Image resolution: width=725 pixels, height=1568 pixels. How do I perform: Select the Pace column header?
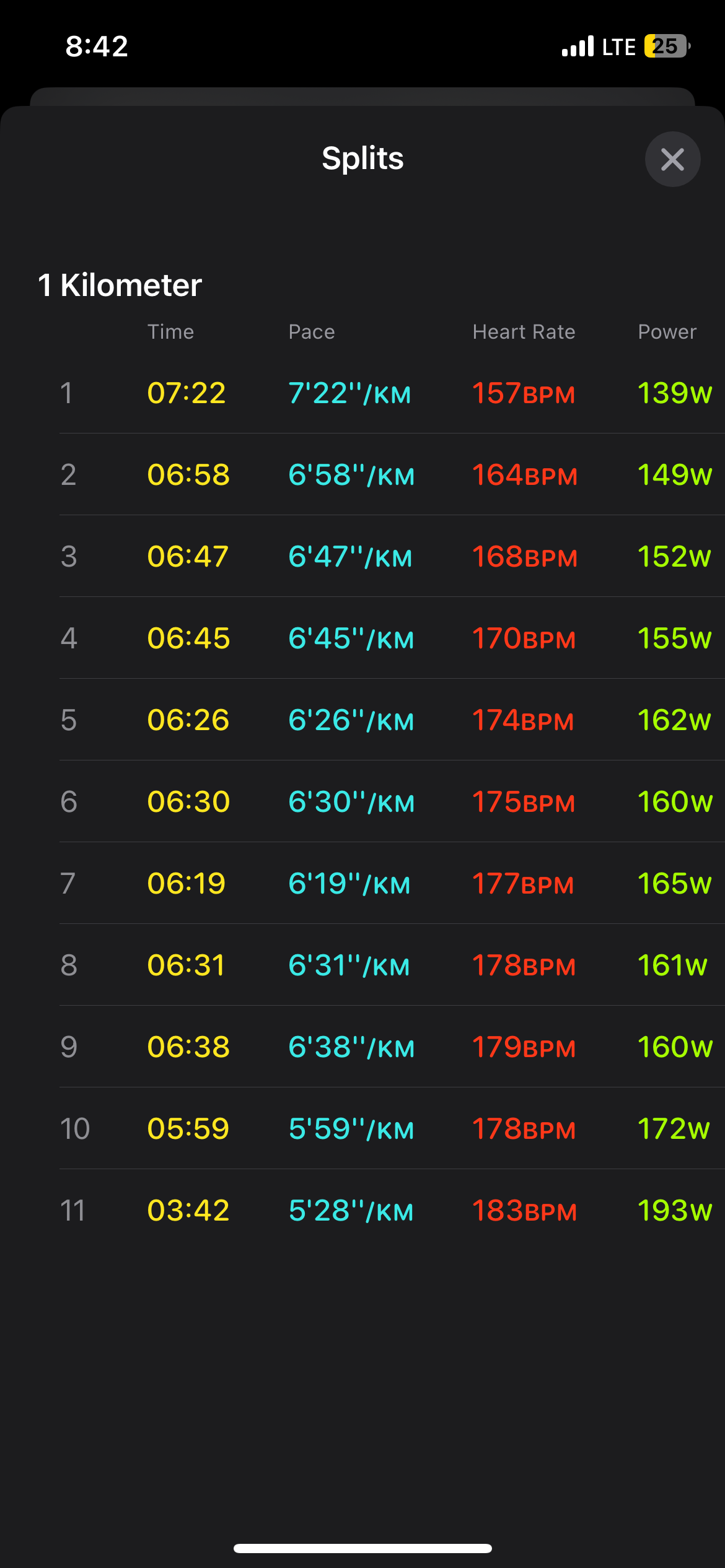click(x=312, y=332)
